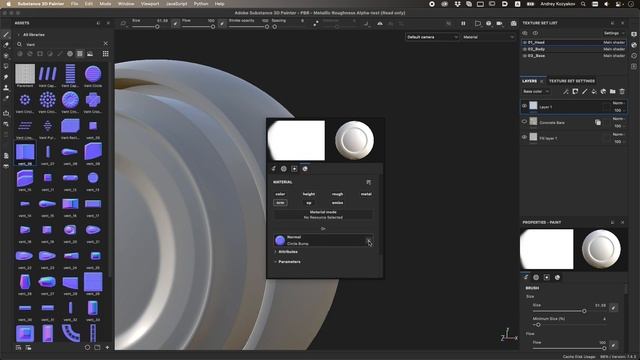Open the Base color channel dropdown in Layers

coord(536,91)
